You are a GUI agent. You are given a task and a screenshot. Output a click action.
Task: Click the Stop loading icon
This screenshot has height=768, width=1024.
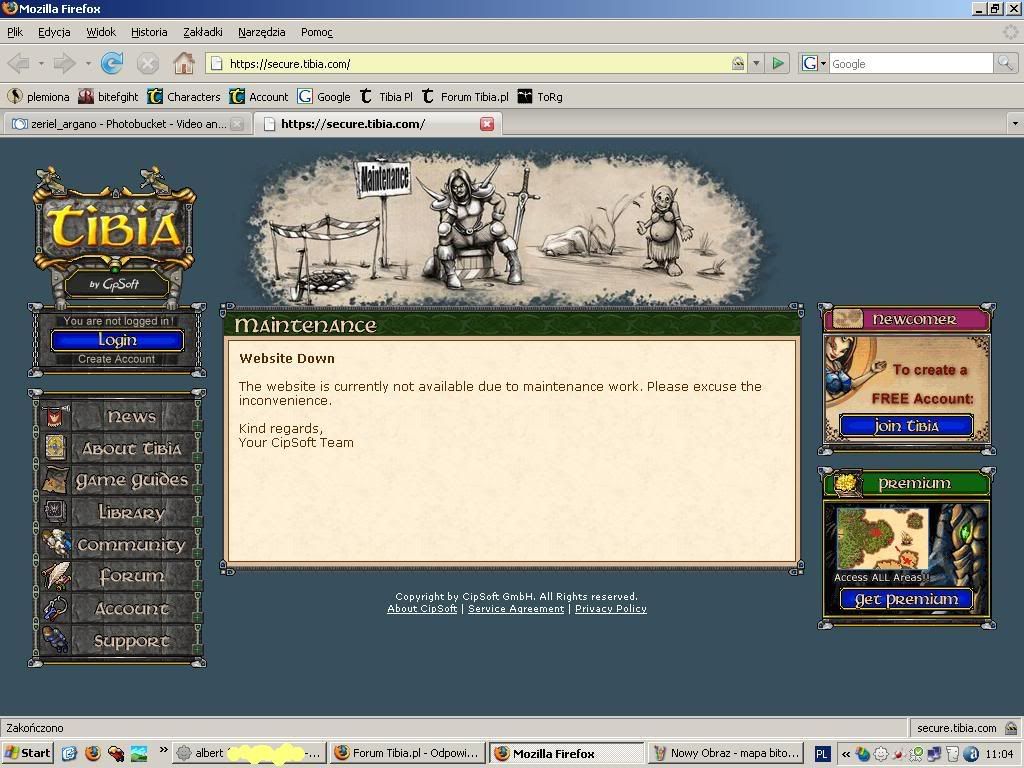coord(148,63)
